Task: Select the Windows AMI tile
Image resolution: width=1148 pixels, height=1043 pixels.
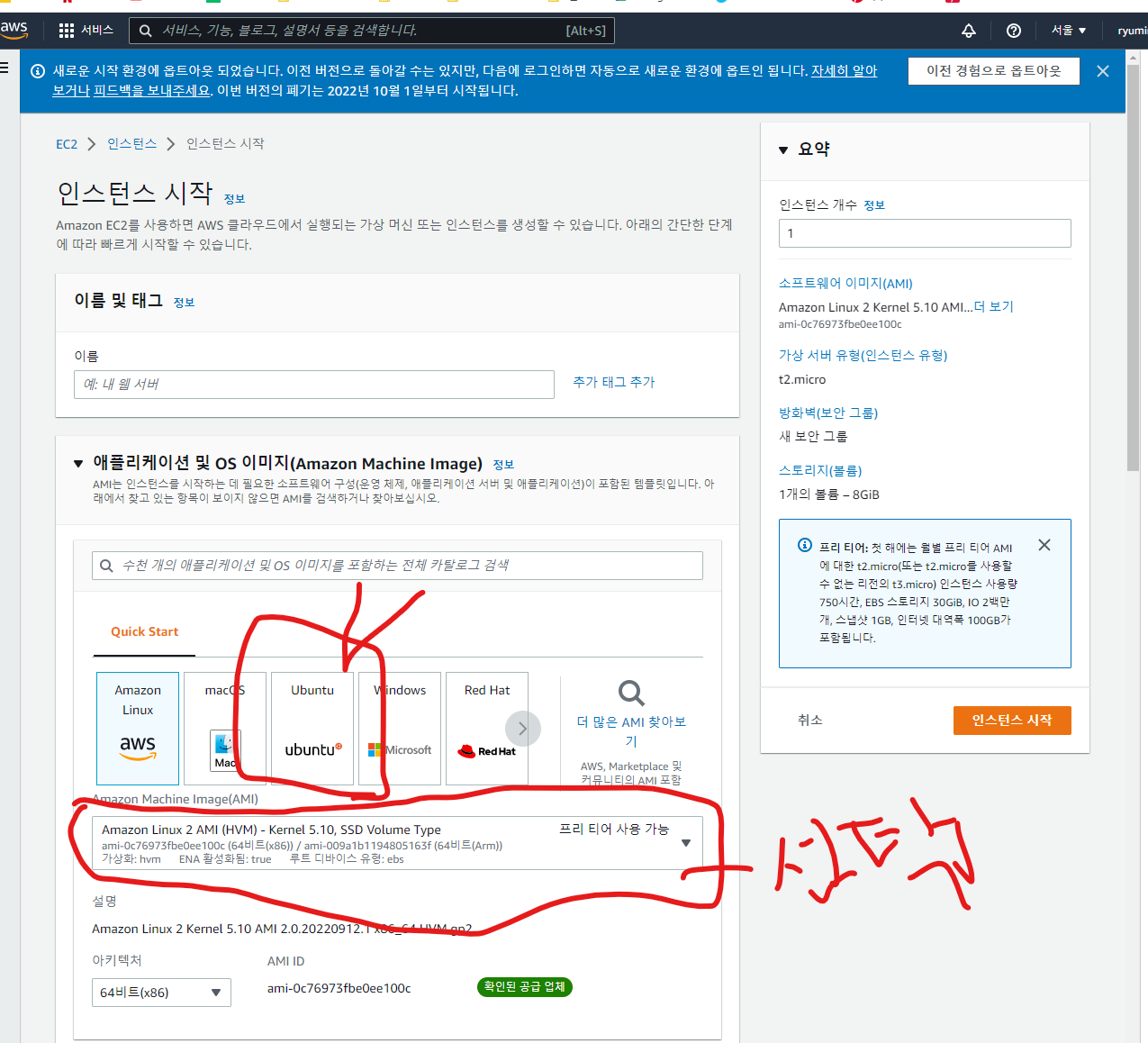Action: [x=400, y=729]
